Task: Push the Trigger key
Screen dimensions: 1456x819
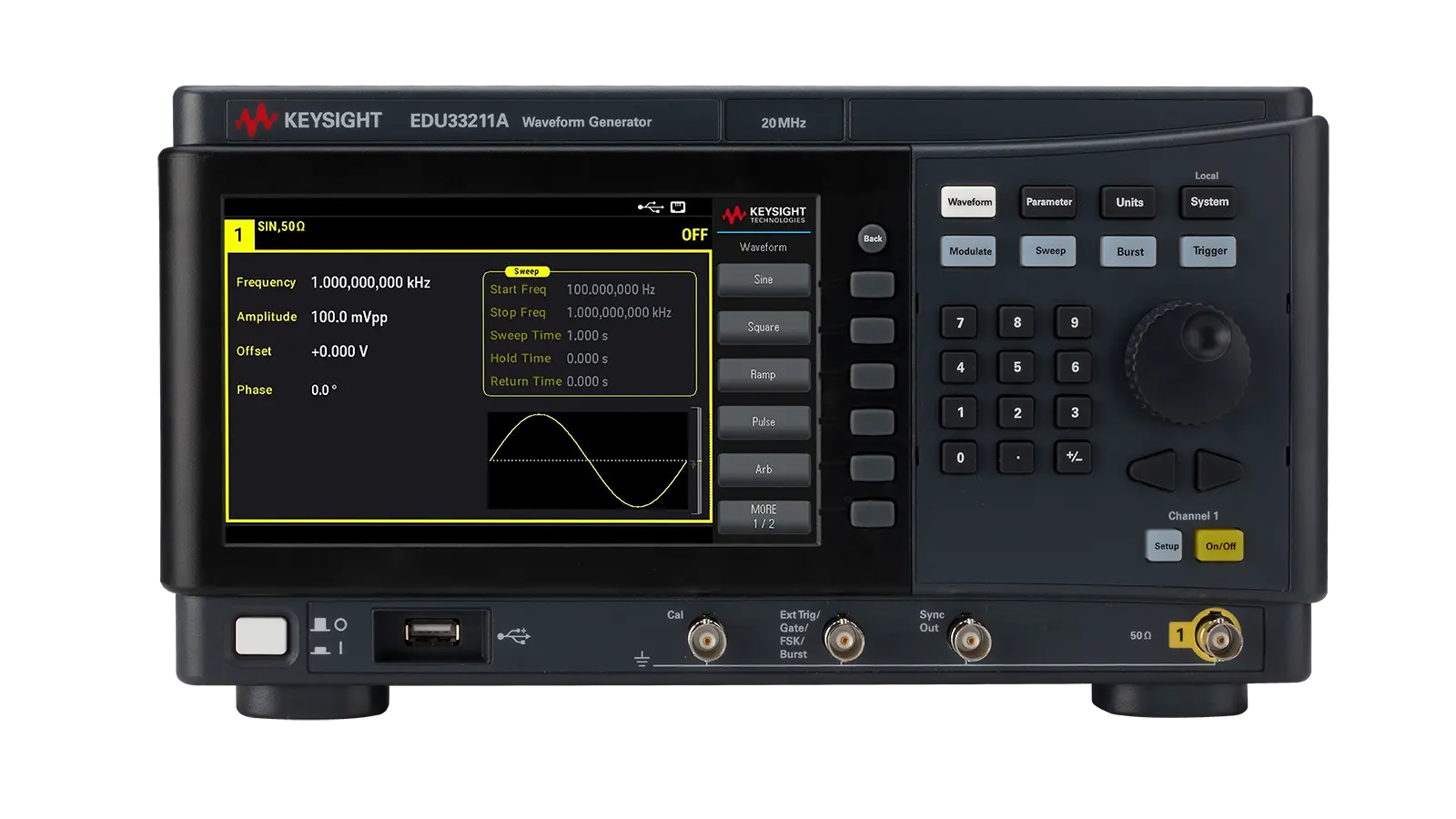Action: coord(1209,251)
